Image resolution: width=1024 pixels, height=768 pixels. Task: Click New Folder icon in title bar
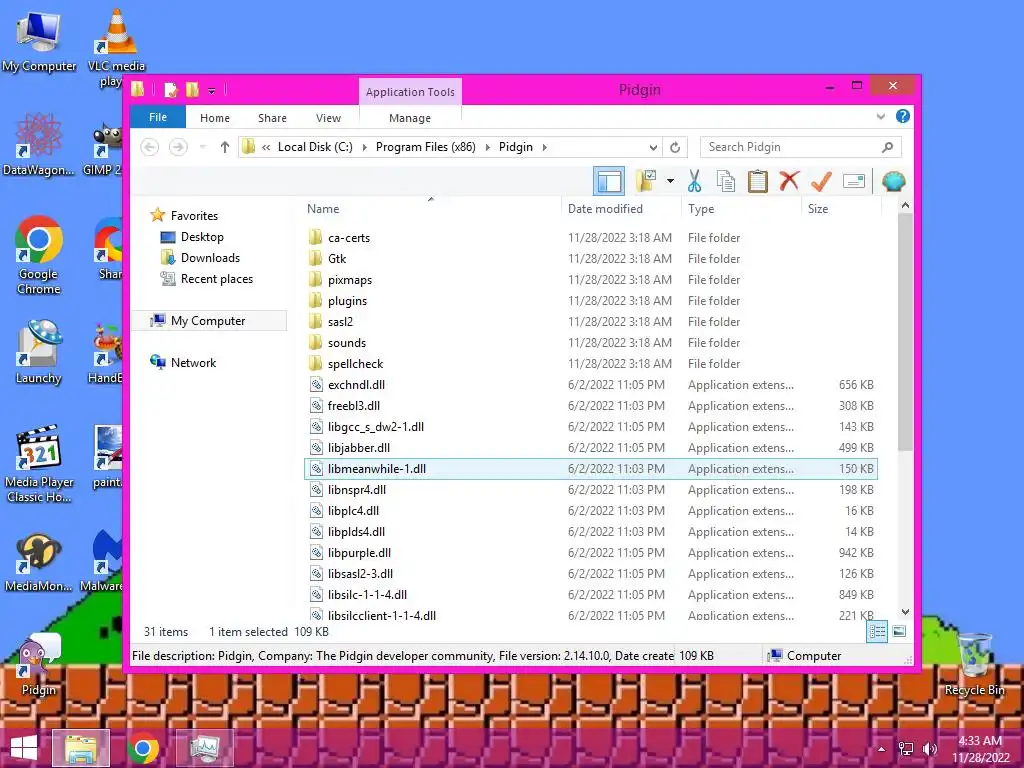[x=193, y=89]
